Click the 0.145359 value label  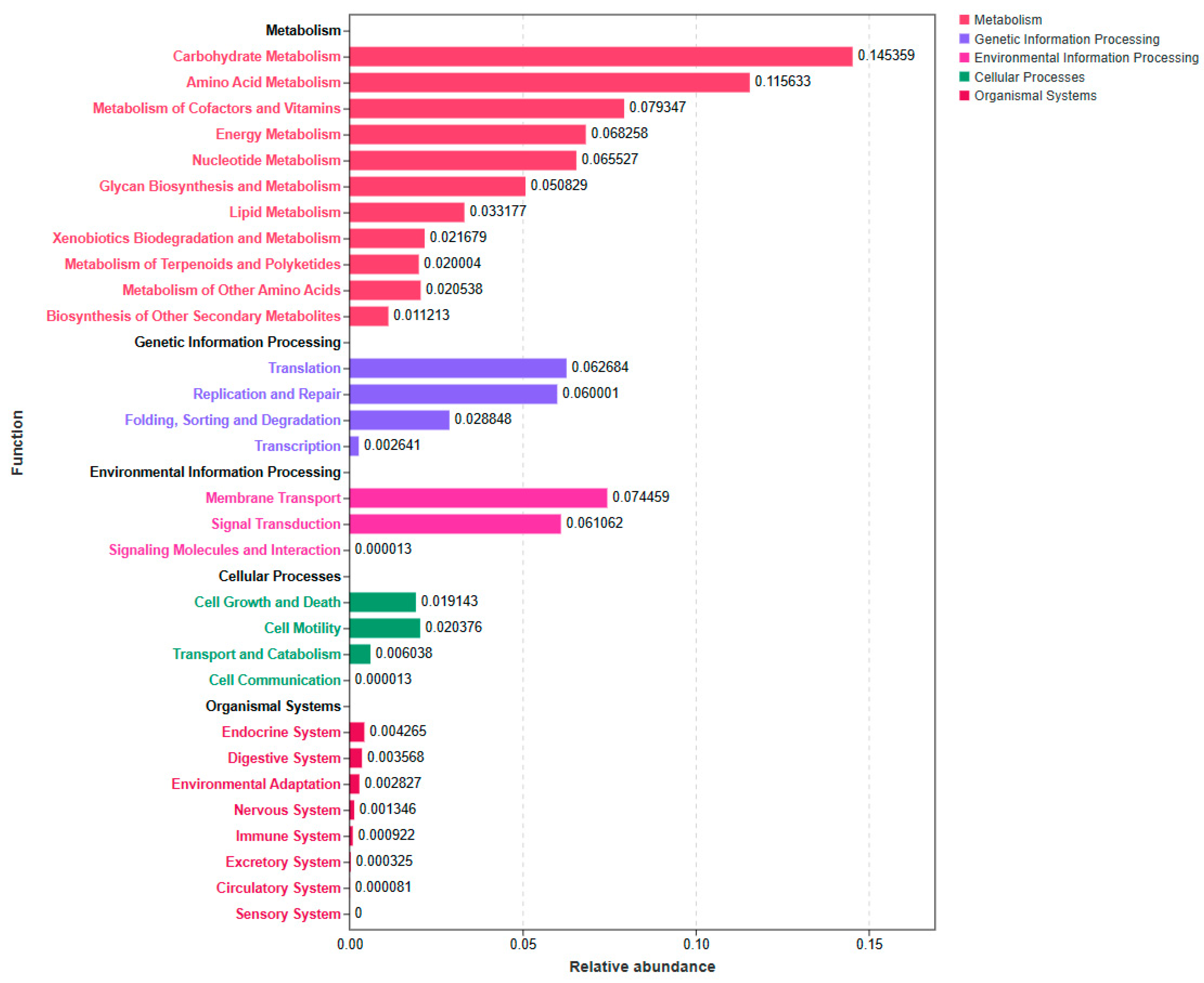coord(886,56)
